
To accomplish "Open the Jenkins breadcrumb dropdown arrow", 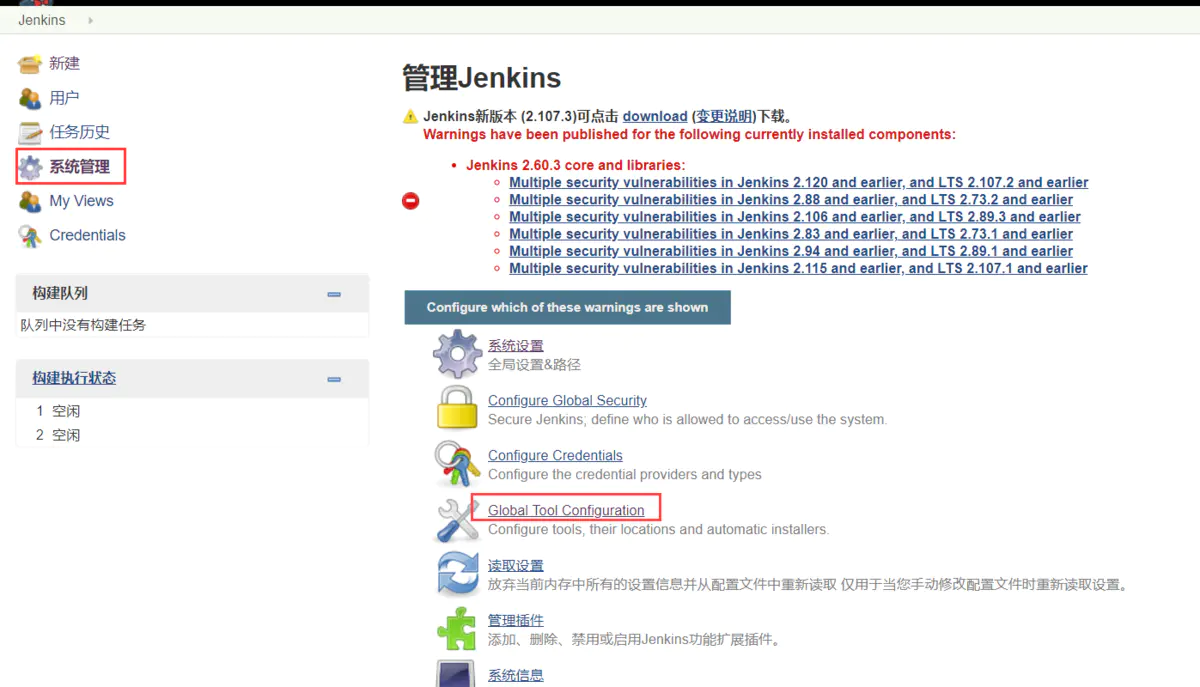I will pyautogui.click(x=91, y=20).
